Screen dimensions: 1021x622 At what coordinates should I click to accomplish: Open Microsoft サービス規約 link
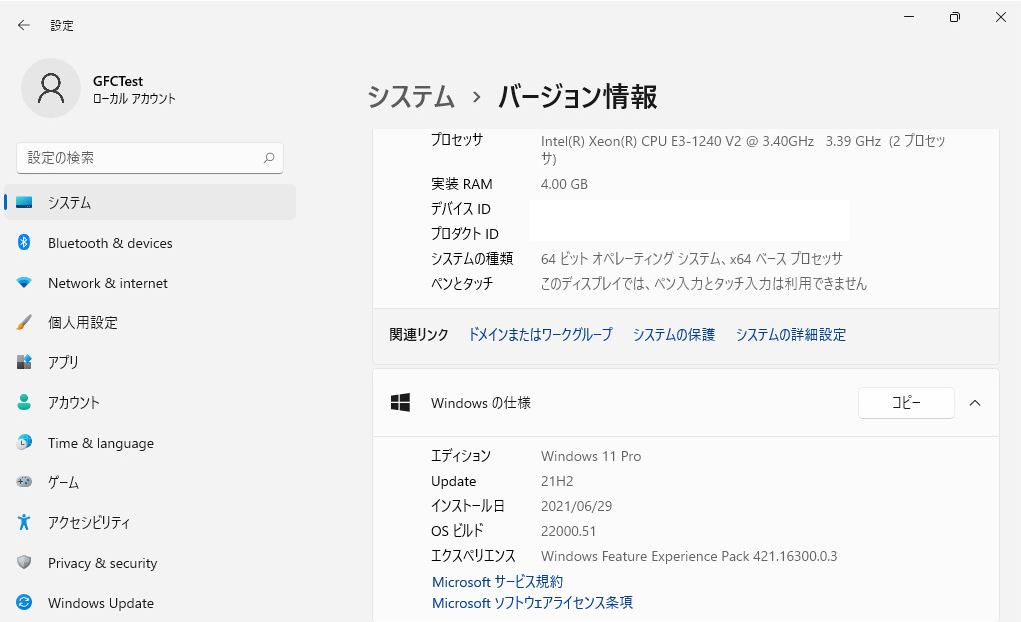(x=497, y=582)
